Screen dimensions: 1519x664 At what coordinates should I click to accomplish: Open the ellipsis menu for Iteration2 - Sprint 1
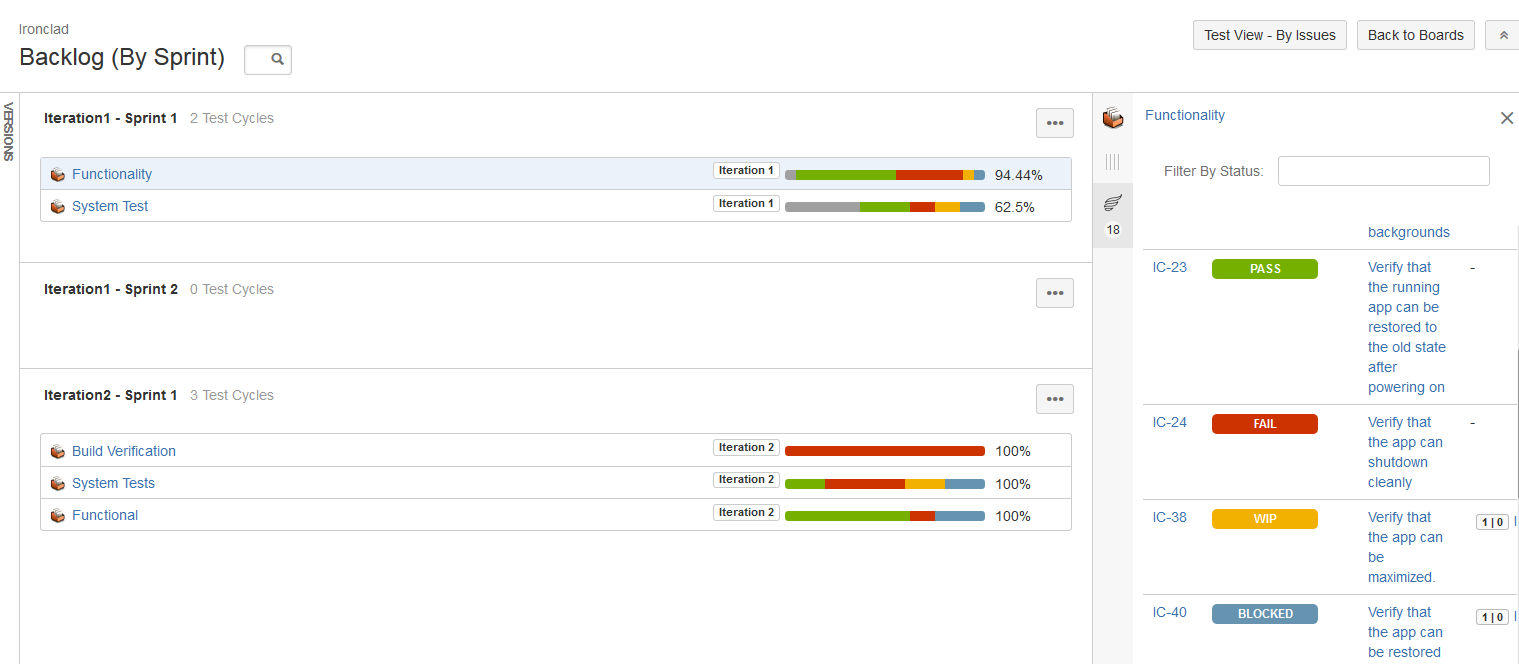(x=1054, y=398)
